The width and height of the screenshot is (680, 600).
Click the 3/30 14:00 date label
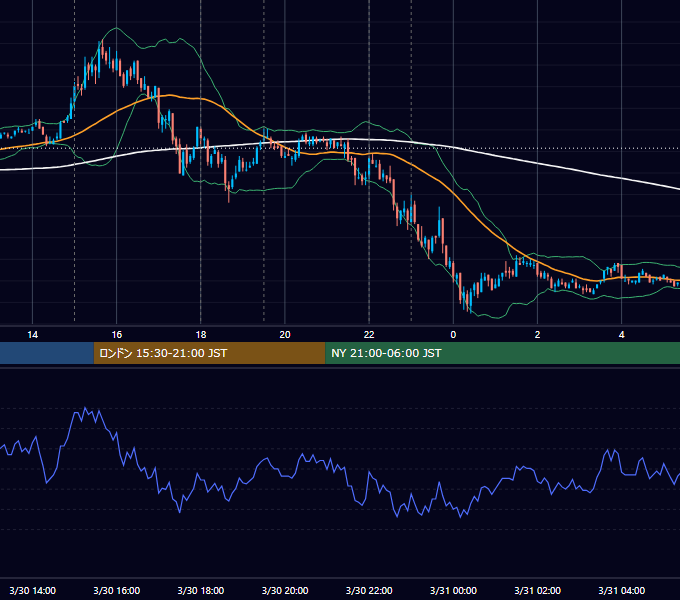click(33, 590)
